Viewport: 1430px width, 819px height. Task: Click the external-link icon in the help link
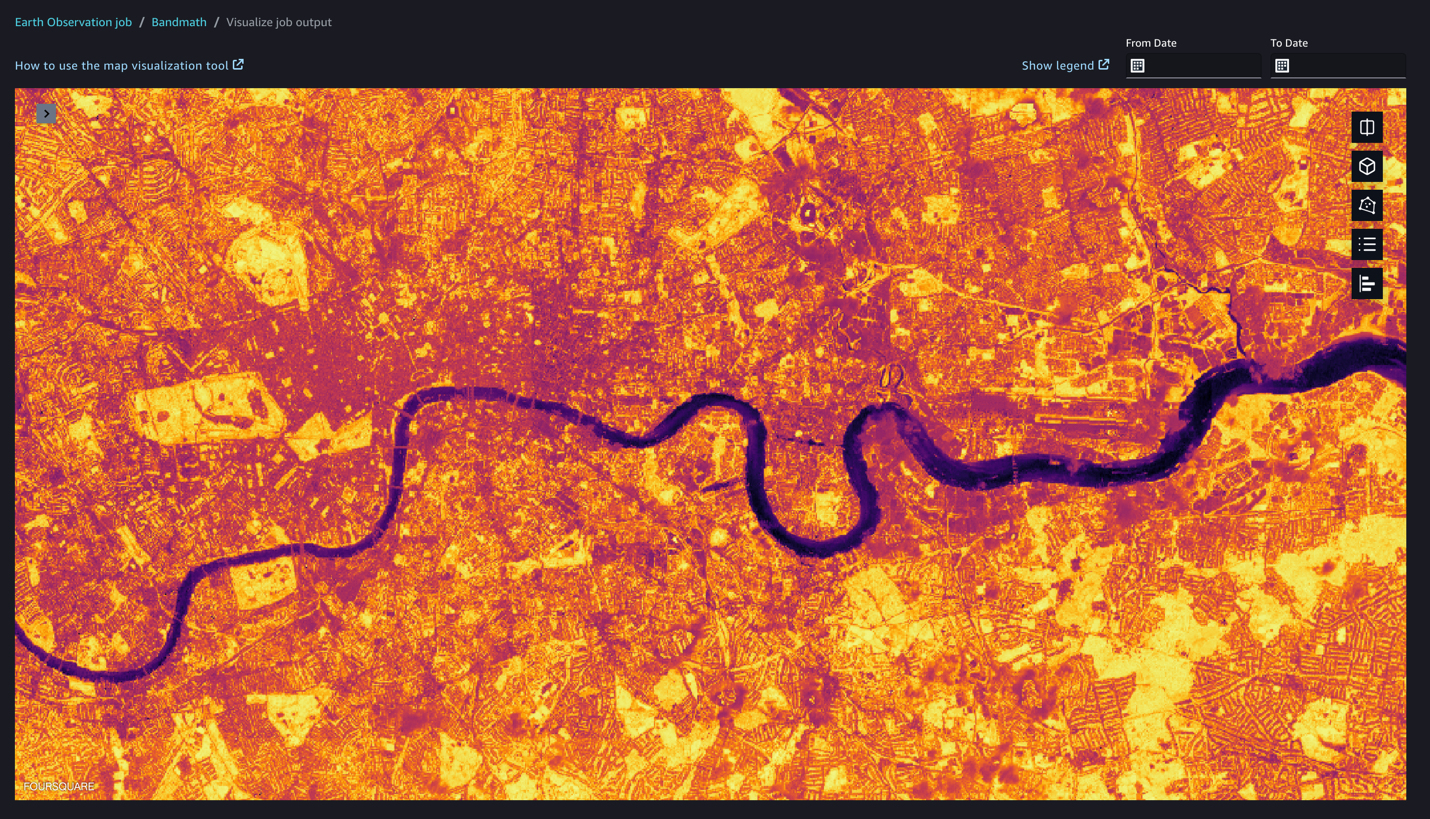(x=237, y=64)
